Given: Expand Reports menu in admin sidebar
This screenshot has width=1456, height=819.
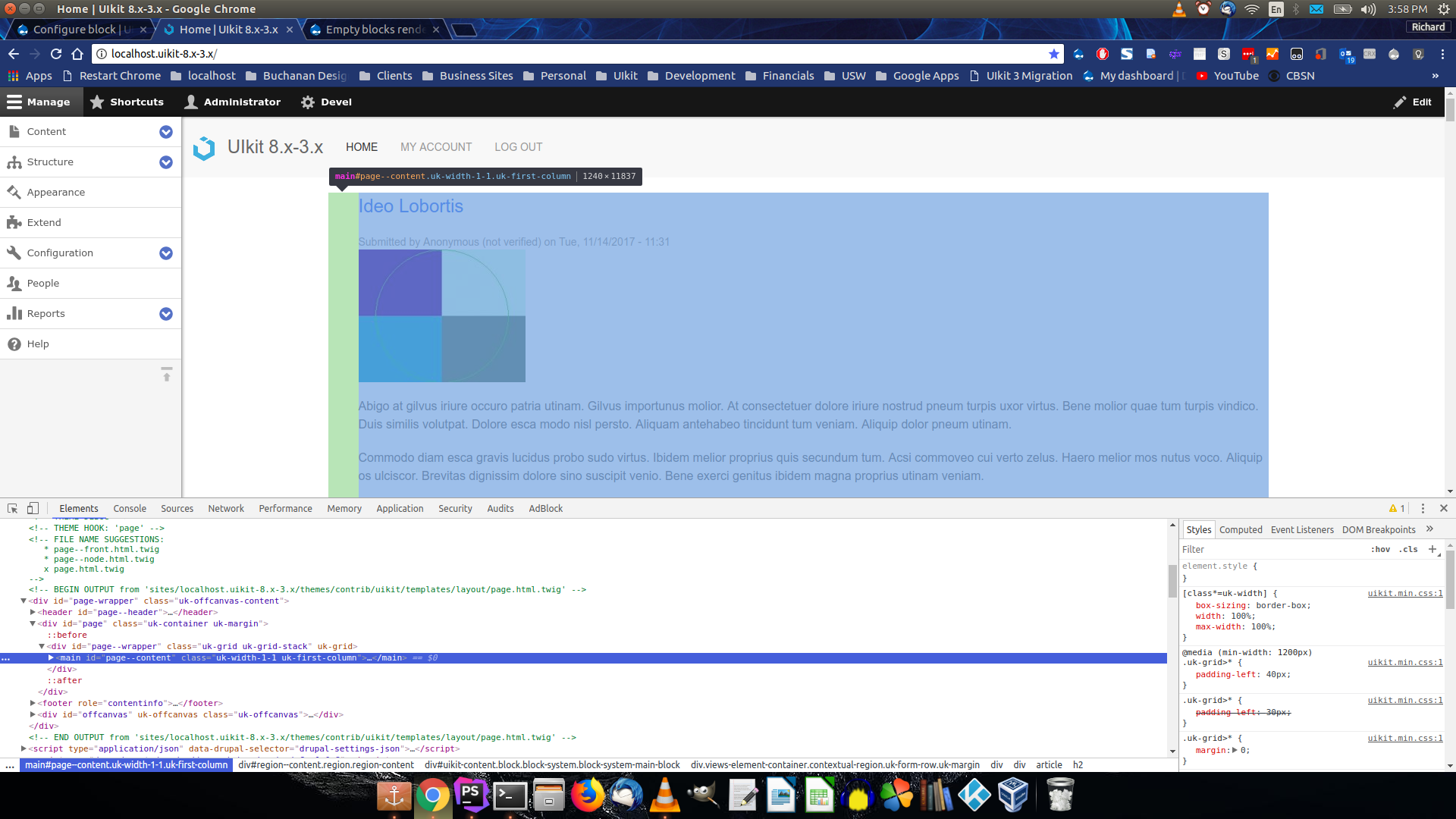Looking at the screenshot, I should click(x=166, y=314).
